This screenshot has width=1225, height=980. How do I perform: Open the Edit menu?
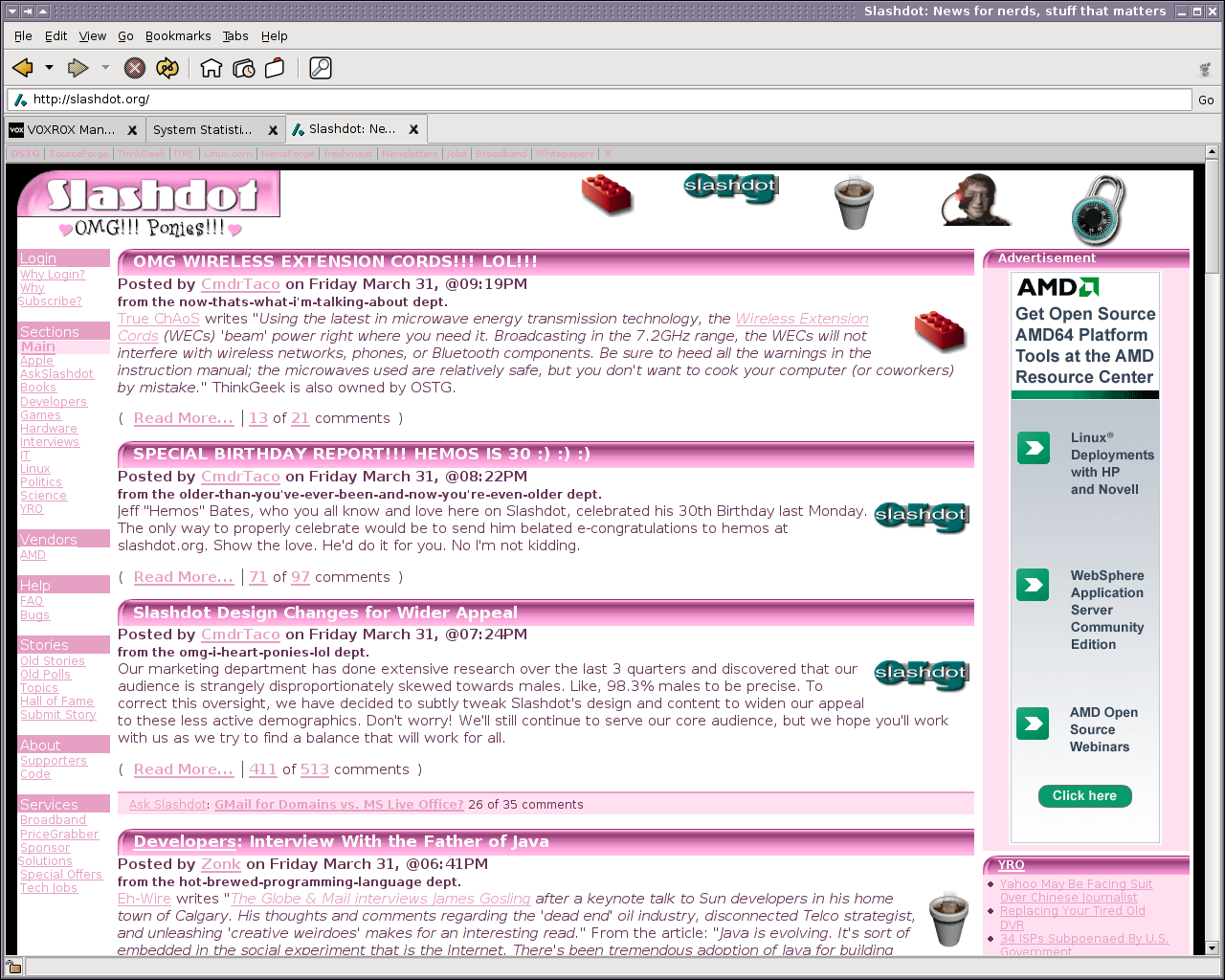(x=56, y=36)
